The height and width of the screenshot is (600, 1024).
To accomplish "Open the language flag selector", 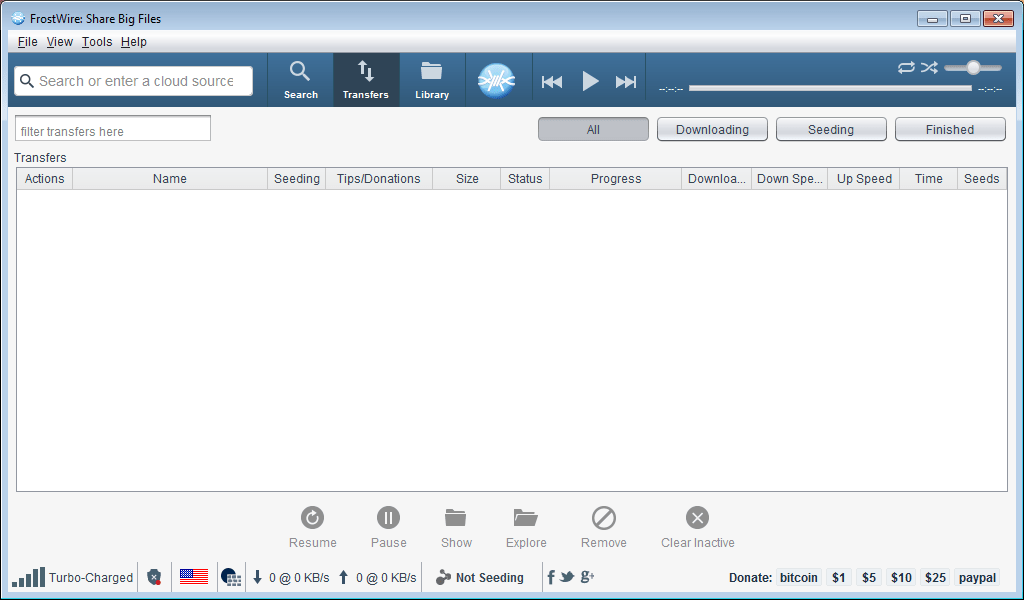I will [x=194, y=576].
